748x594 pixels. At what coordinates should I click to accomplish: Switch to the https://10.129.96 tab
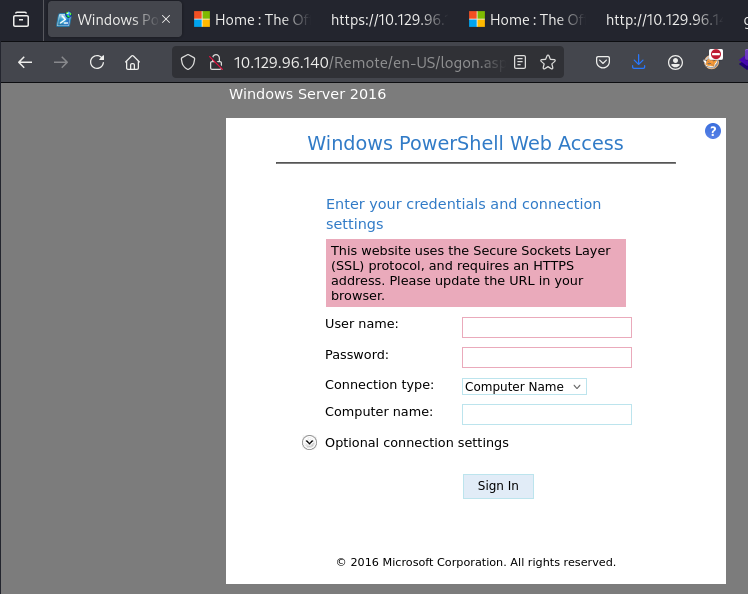[x=385, y=19]
